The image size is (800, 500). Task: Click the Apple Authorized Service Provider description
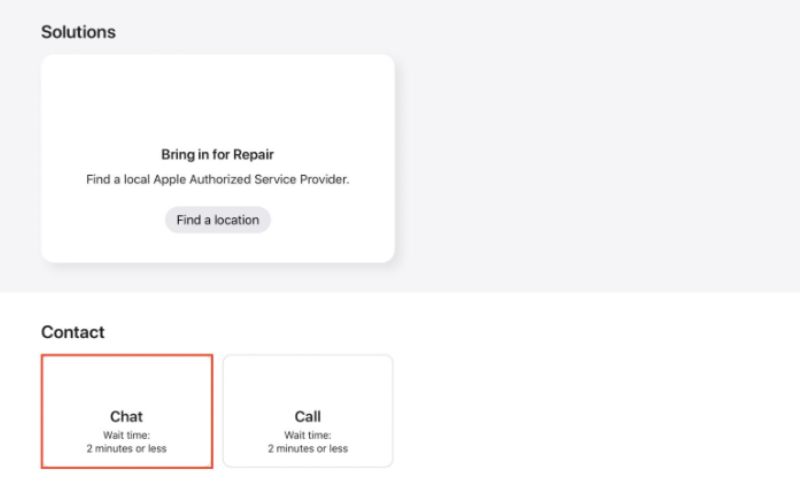pyautogui.click(x=217, y=180)
